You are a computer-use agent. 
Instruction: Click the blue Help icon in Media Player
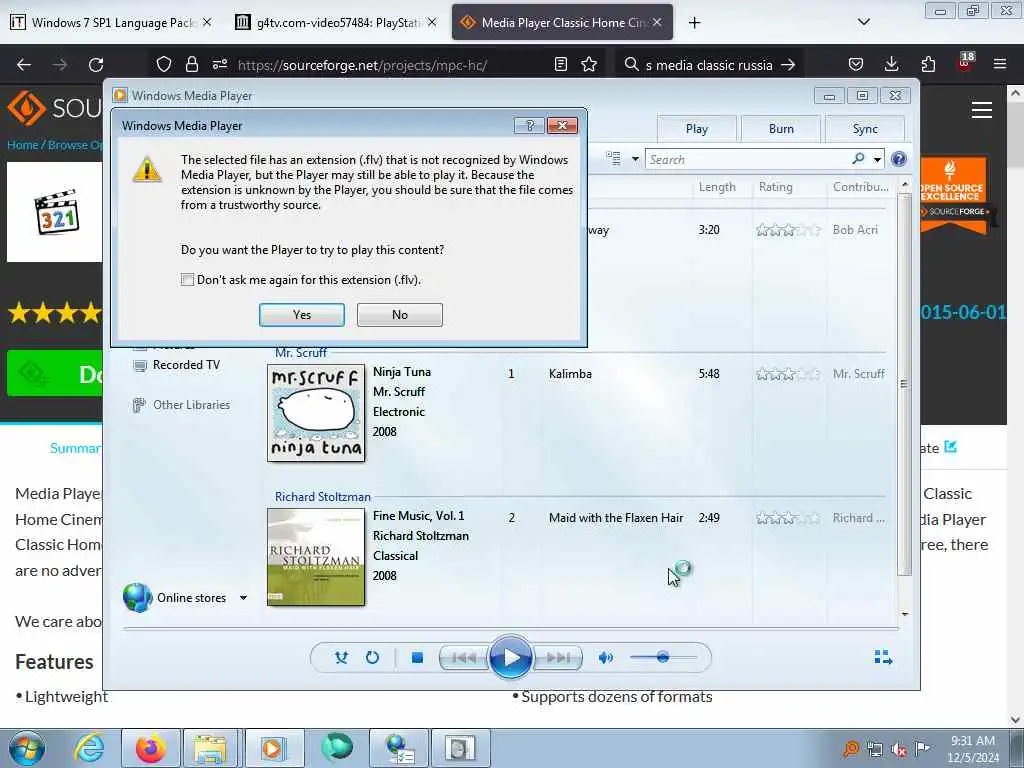[x=899, y=159]
